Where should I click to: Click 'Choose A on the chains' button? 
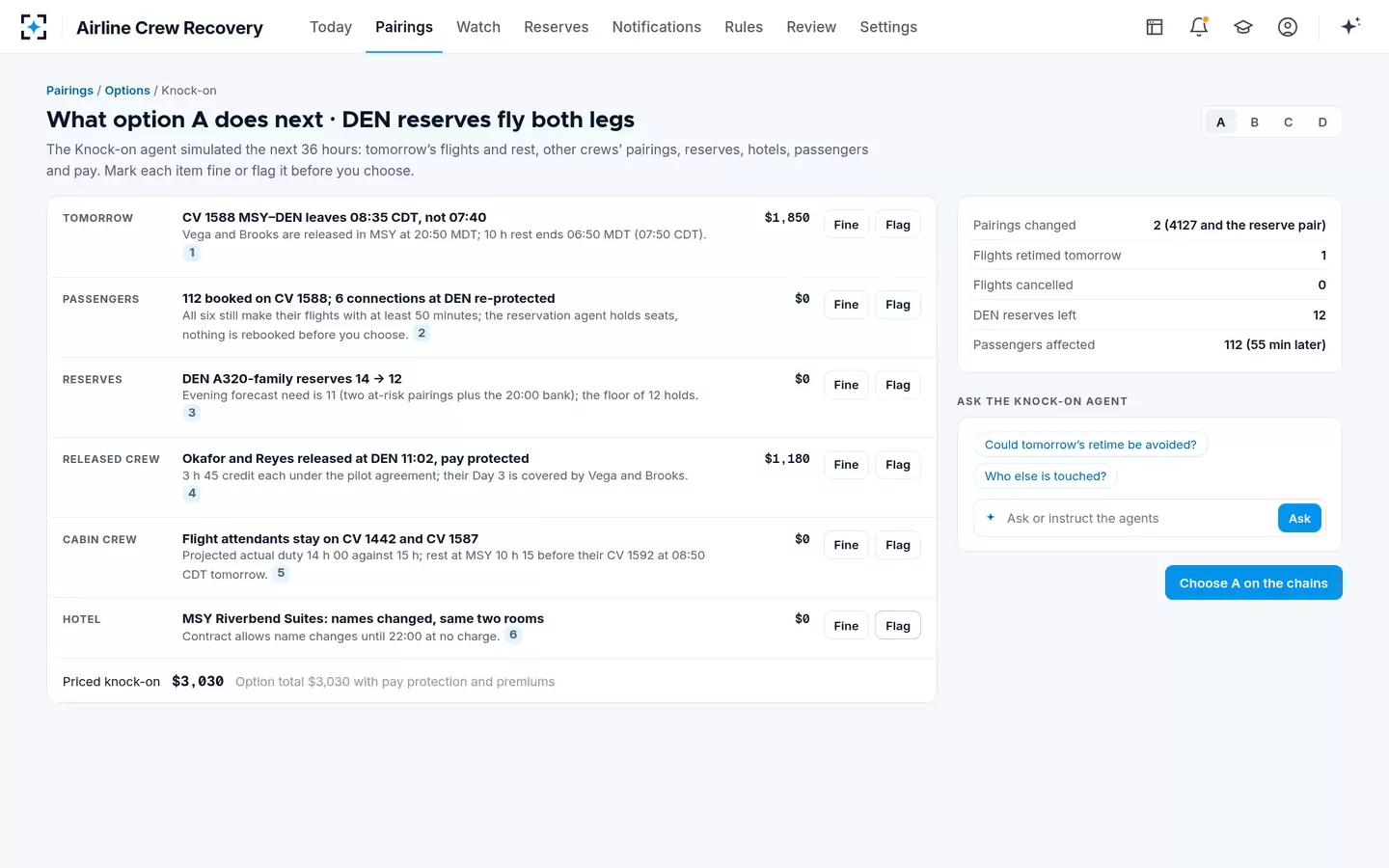pos(1254,583)
